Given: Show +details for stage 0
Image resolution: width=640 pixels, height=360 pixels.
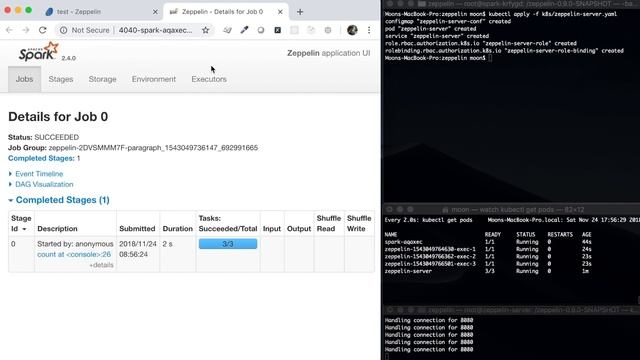Looking at the screenshot, I should coord(101,265).
